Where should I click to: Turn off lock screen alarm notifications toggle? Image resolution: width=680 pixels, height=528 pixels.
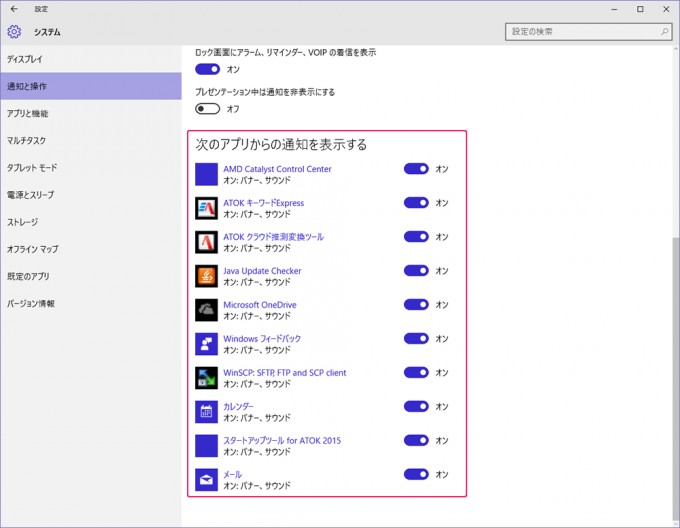click(207, 69)
